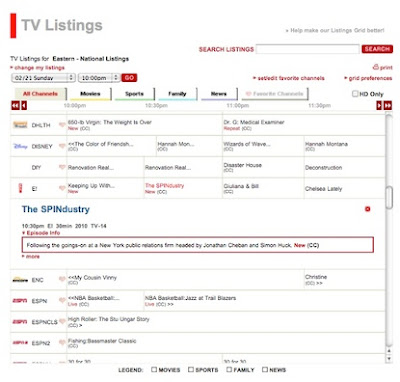Click the search listings text field
Viewport: 400px width, 382px height.
coord(308,49)
